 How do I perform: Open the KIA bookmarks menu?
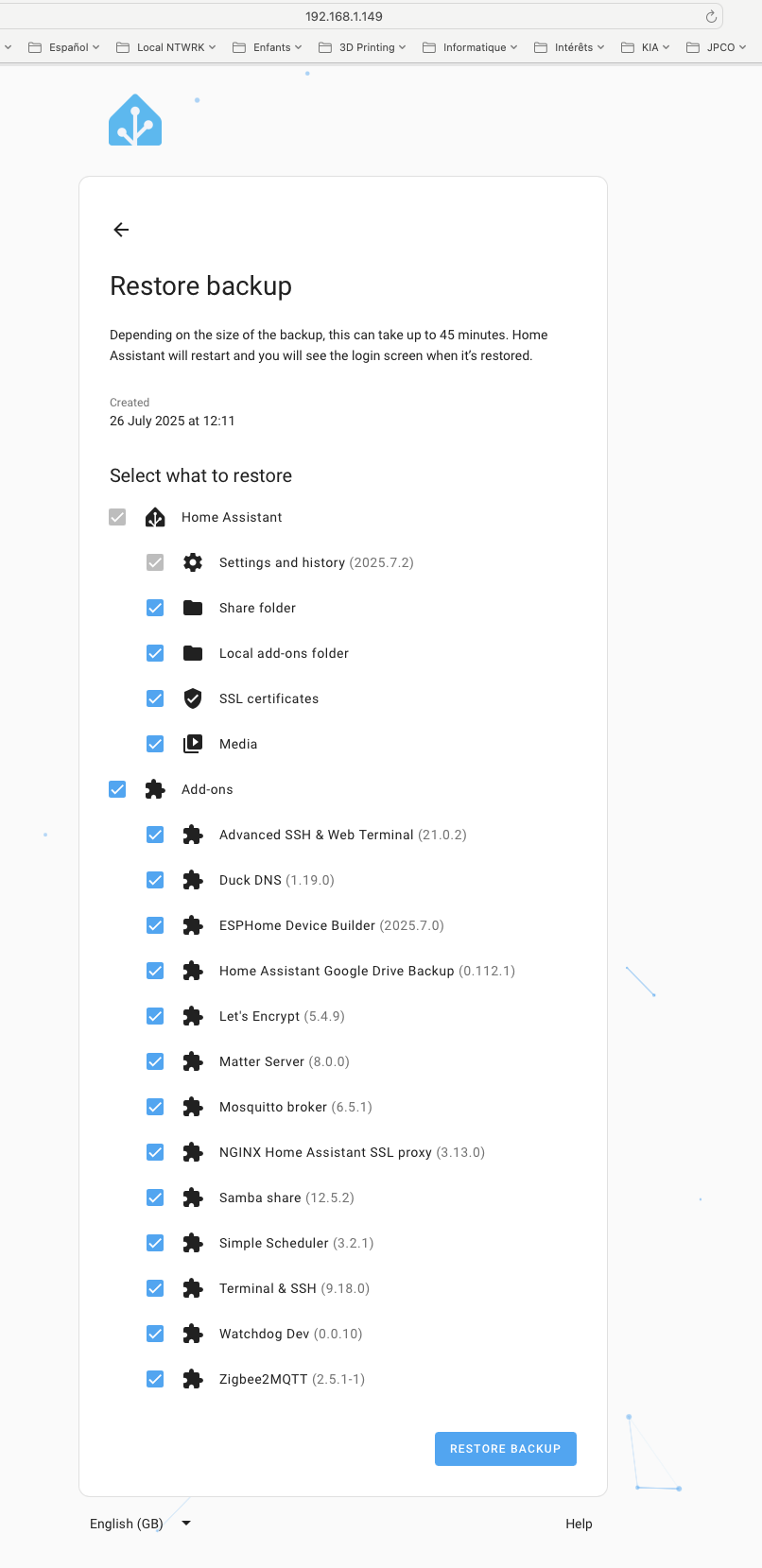pos(646,47)
